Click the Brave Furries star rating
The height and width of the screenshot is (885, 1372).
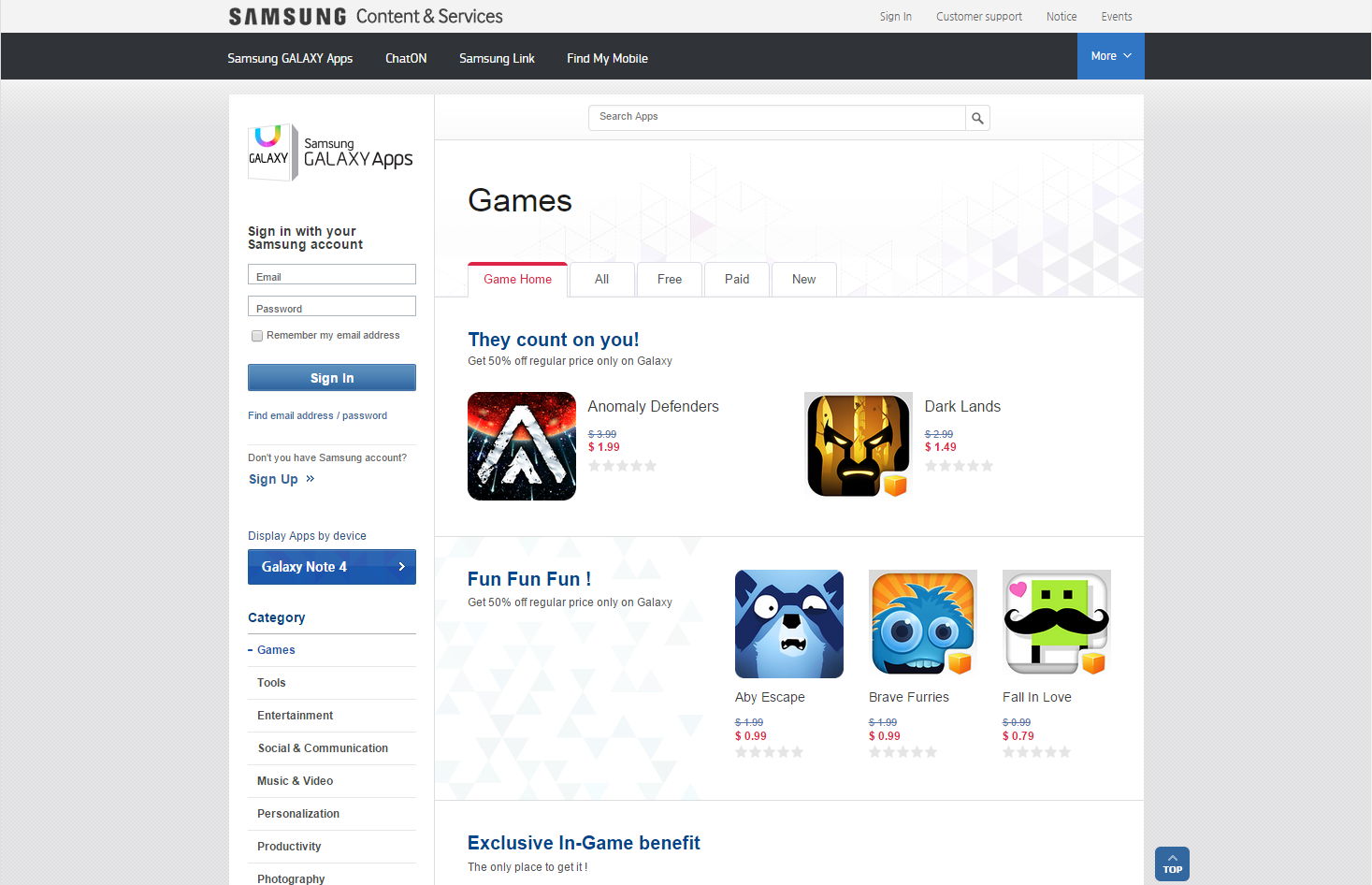pos(903,752)
